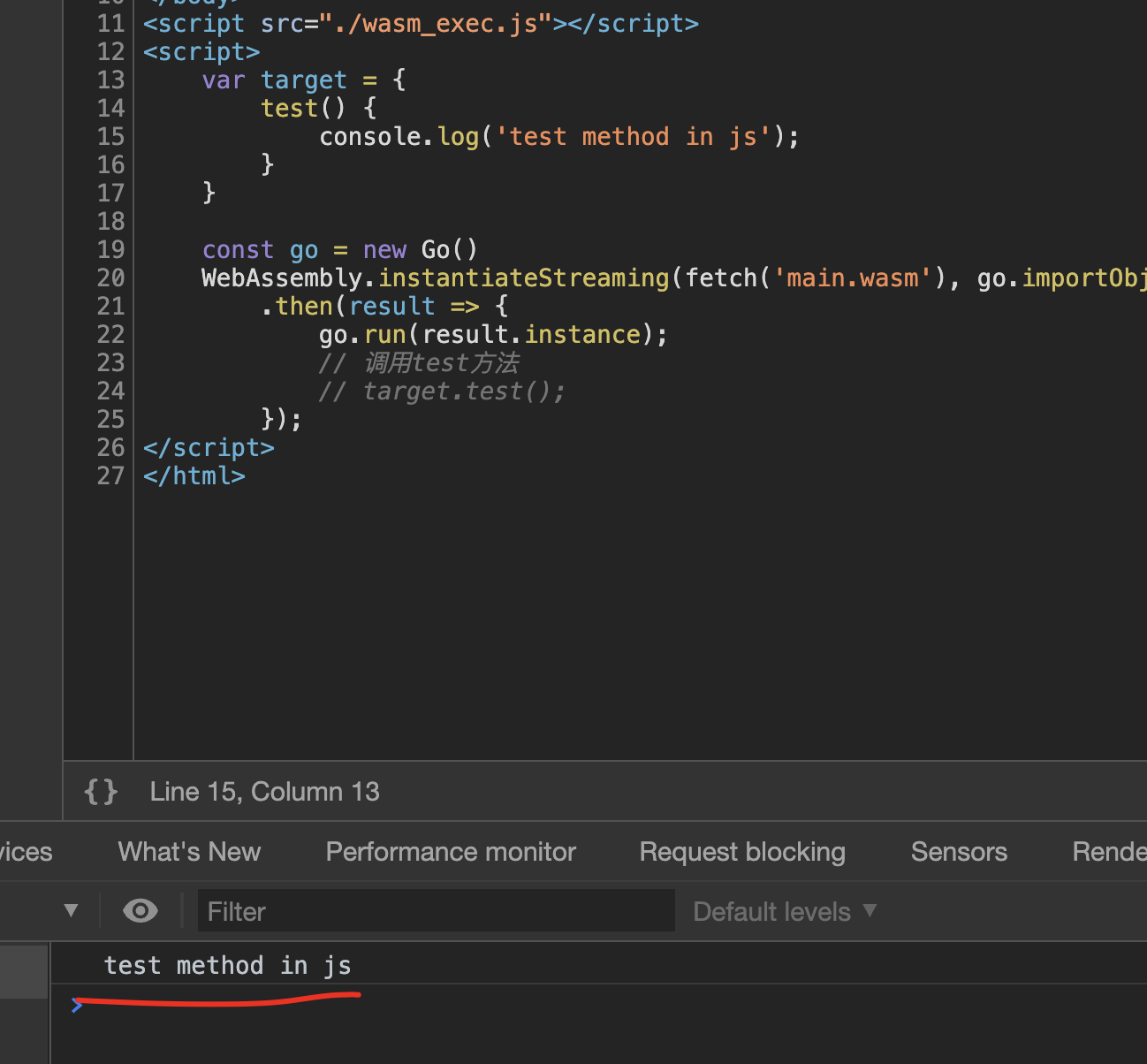Image resolution: width=1147 pixels, height=1064 pixels.
Task: Click the closing </script> tag on line 26
Action: 209,447
